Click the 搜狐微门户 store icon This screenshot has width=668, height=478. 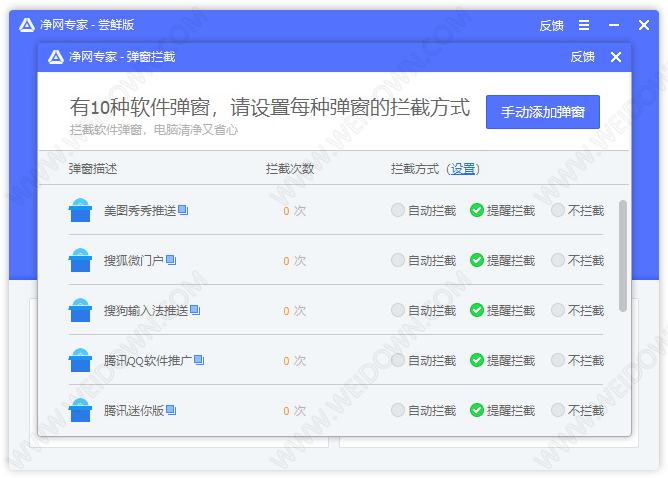(x=80, y=260)
